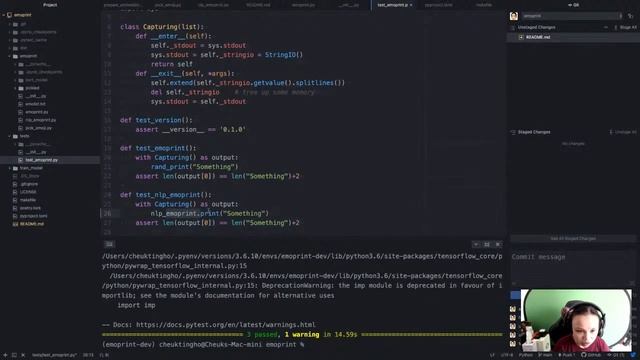640x360 pixels.
Task: Click See All Staged Changes button
Action: (573, 238)
